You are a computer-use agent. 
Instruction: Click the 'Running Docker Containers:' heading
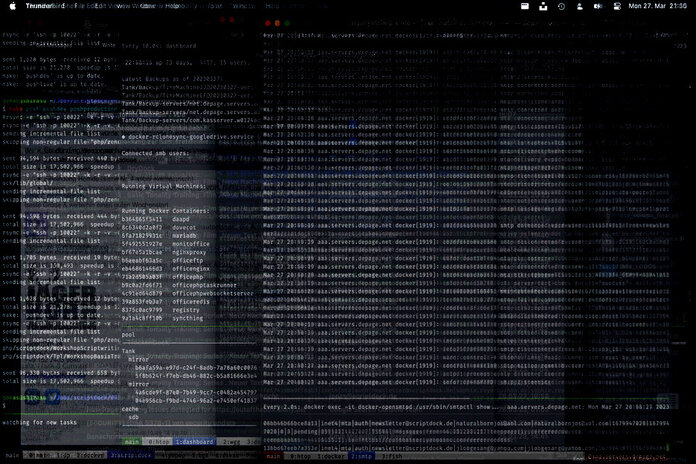click(165, 210)
